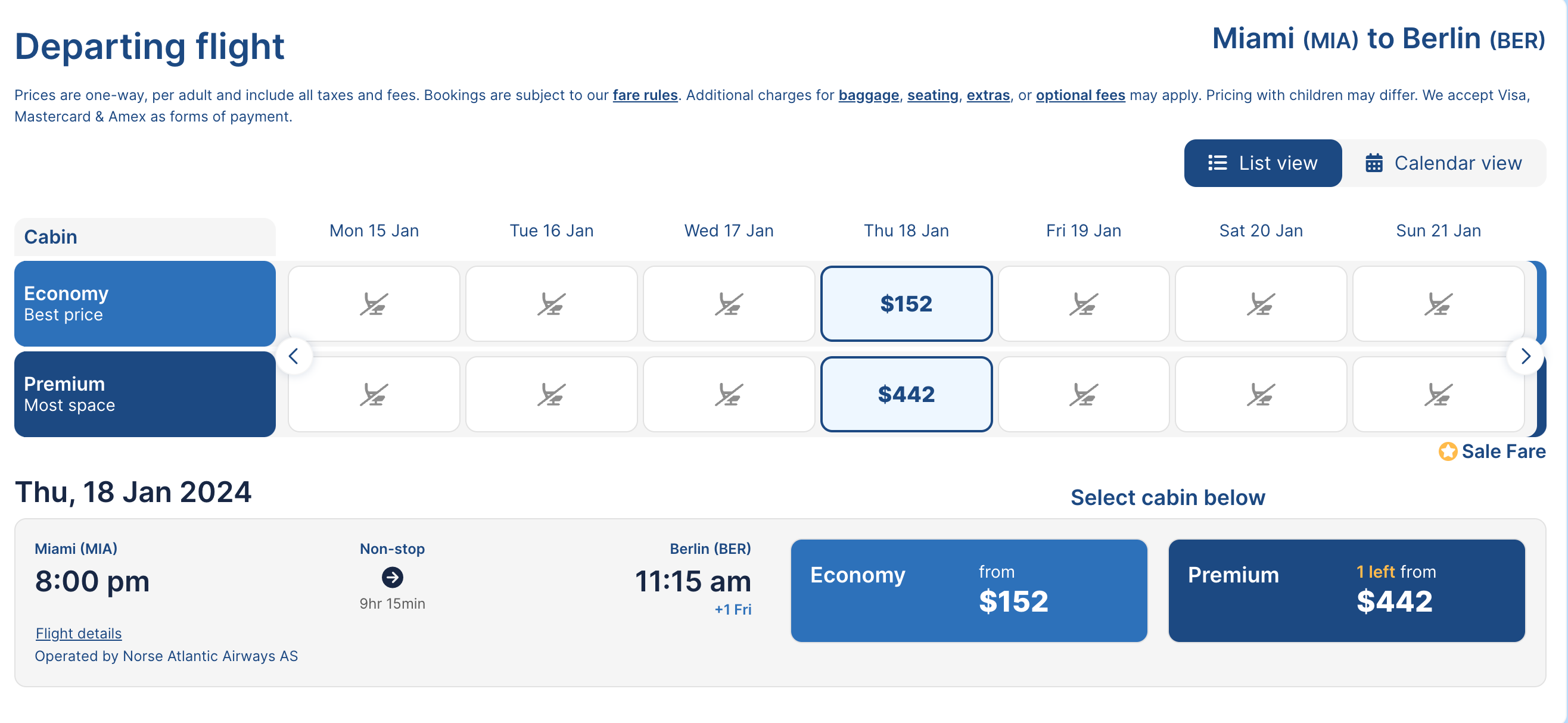The height and width of the screenshot is (723, 1568).
Task: Click the previous week arrow chevron
Action: (294, 356)
